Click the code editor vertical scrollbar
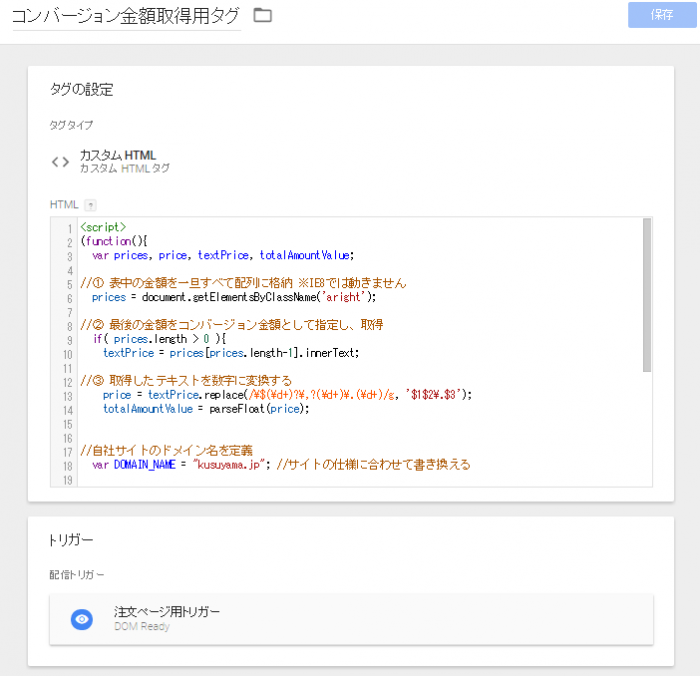 point(646,294)
